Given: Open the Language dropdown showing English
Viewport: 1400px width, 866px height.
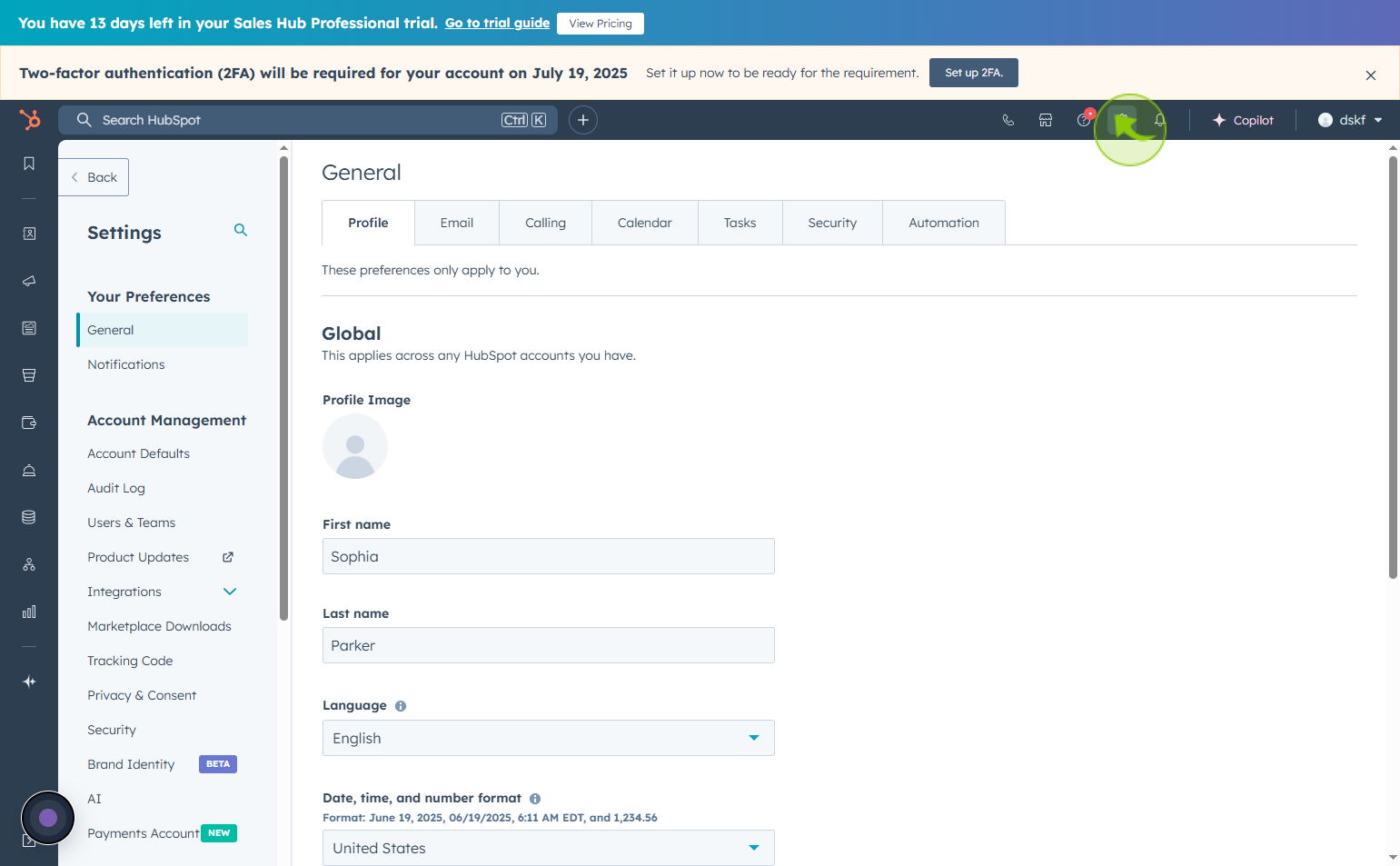Looking at the screenshot, I should coord(549,738).
